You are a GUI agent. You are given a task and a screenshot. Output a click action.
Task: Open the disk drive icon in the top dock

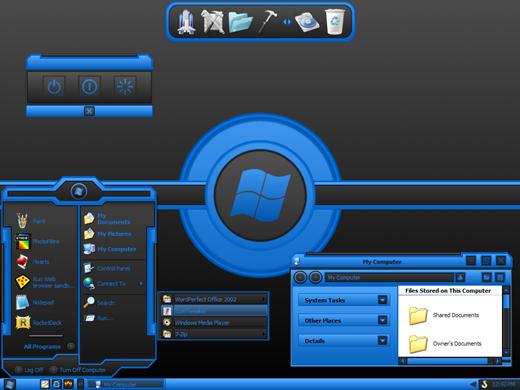[x=307, y=22]
